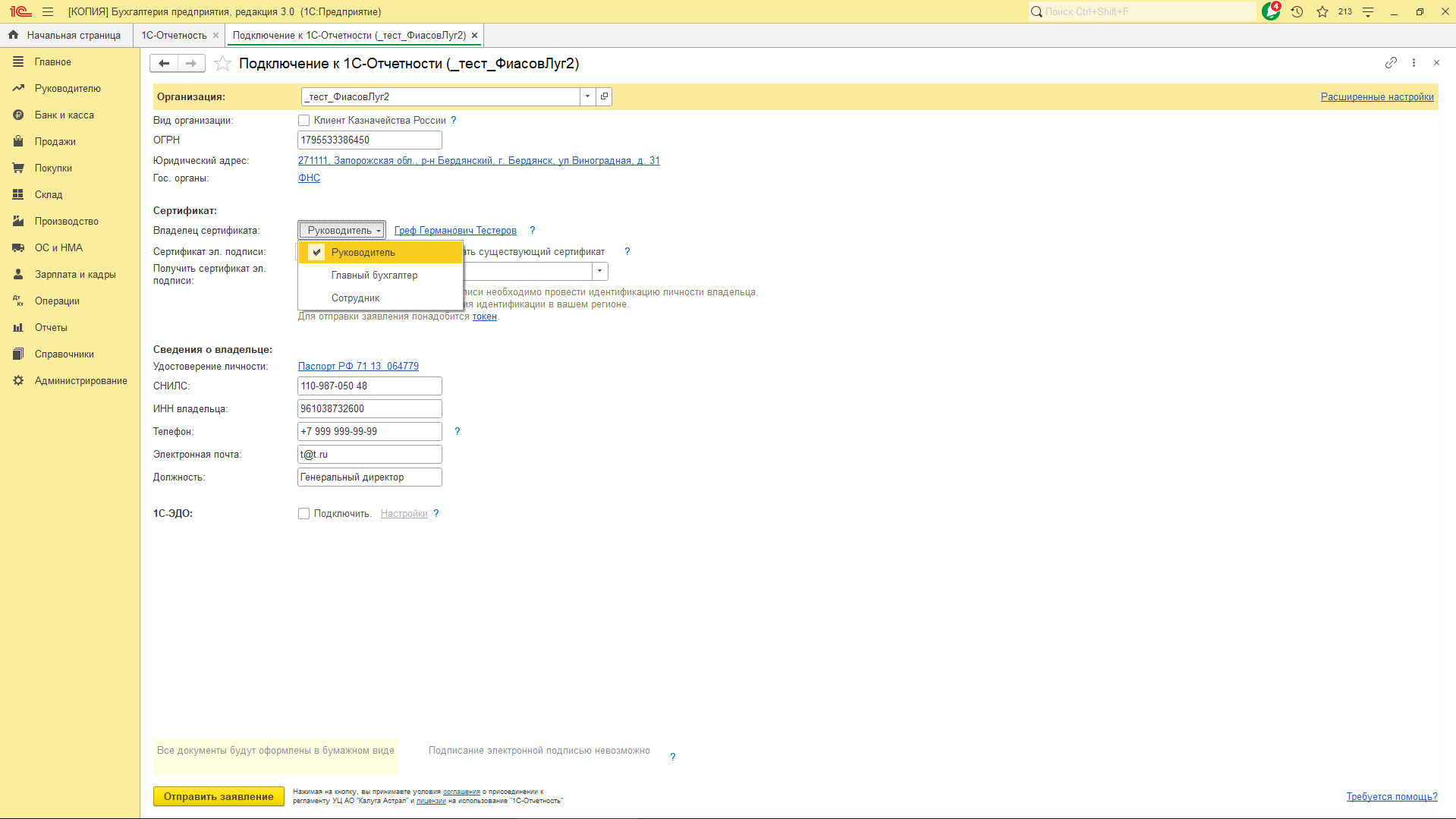
Task: Open the form's three-dot more menu
Action: tap(1414, 63)
